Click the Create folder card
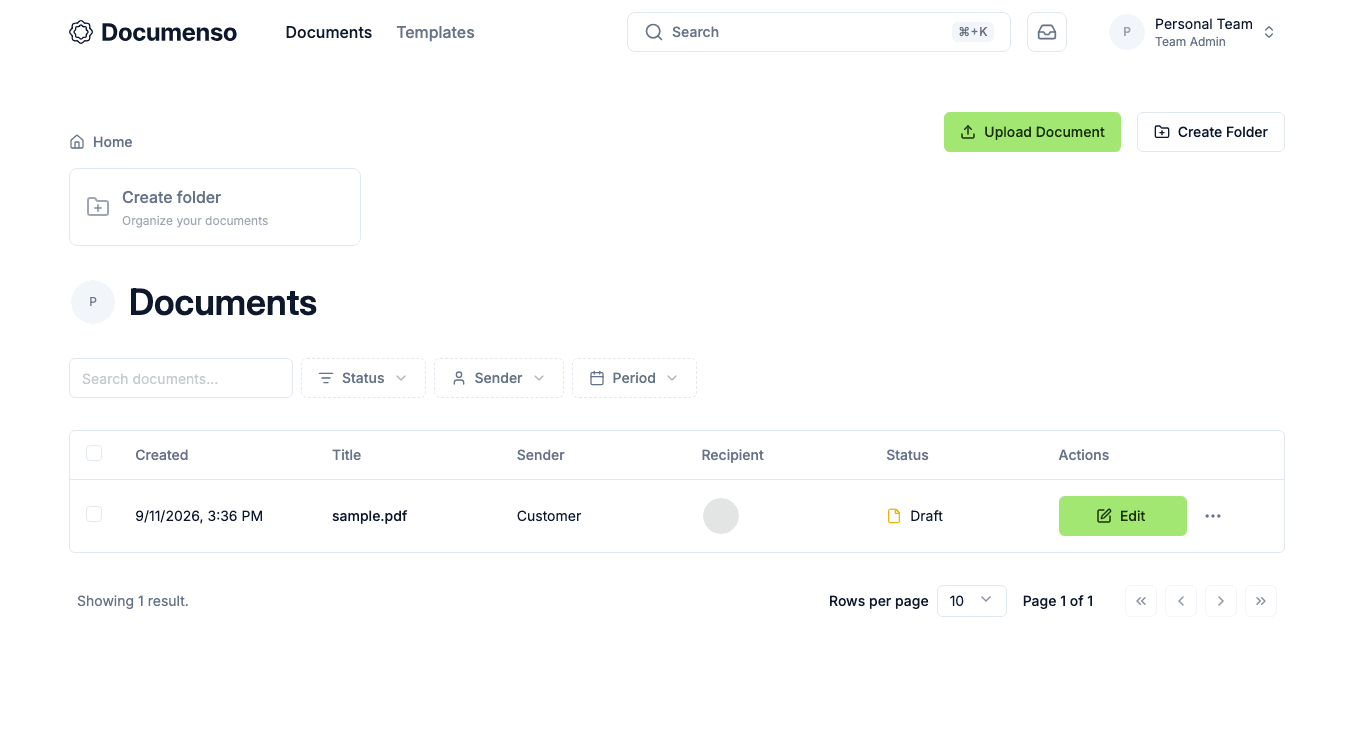 [215, 207]
